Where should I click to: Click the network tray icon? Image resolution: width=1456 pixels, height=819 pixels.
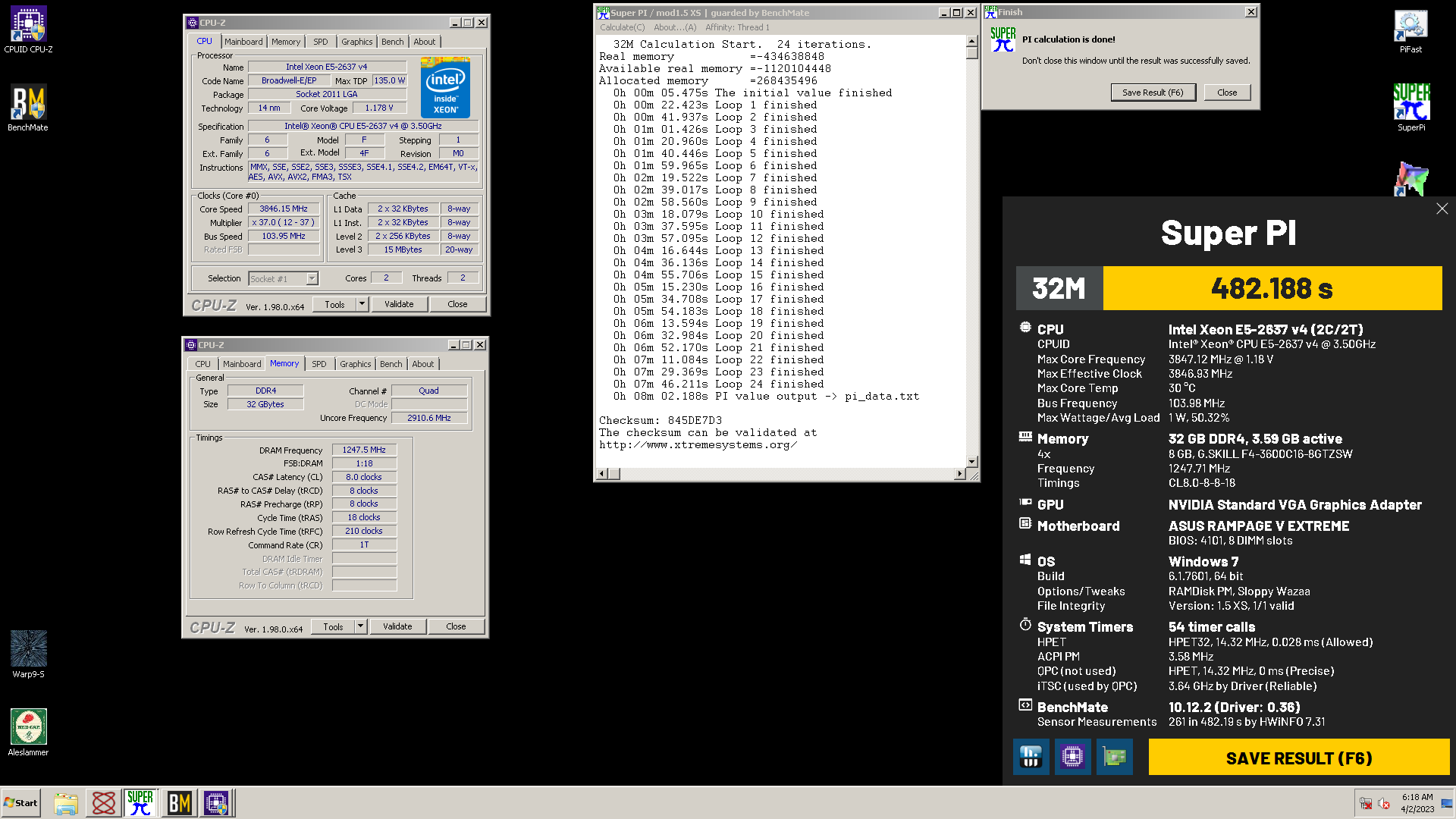[1366, 804]
